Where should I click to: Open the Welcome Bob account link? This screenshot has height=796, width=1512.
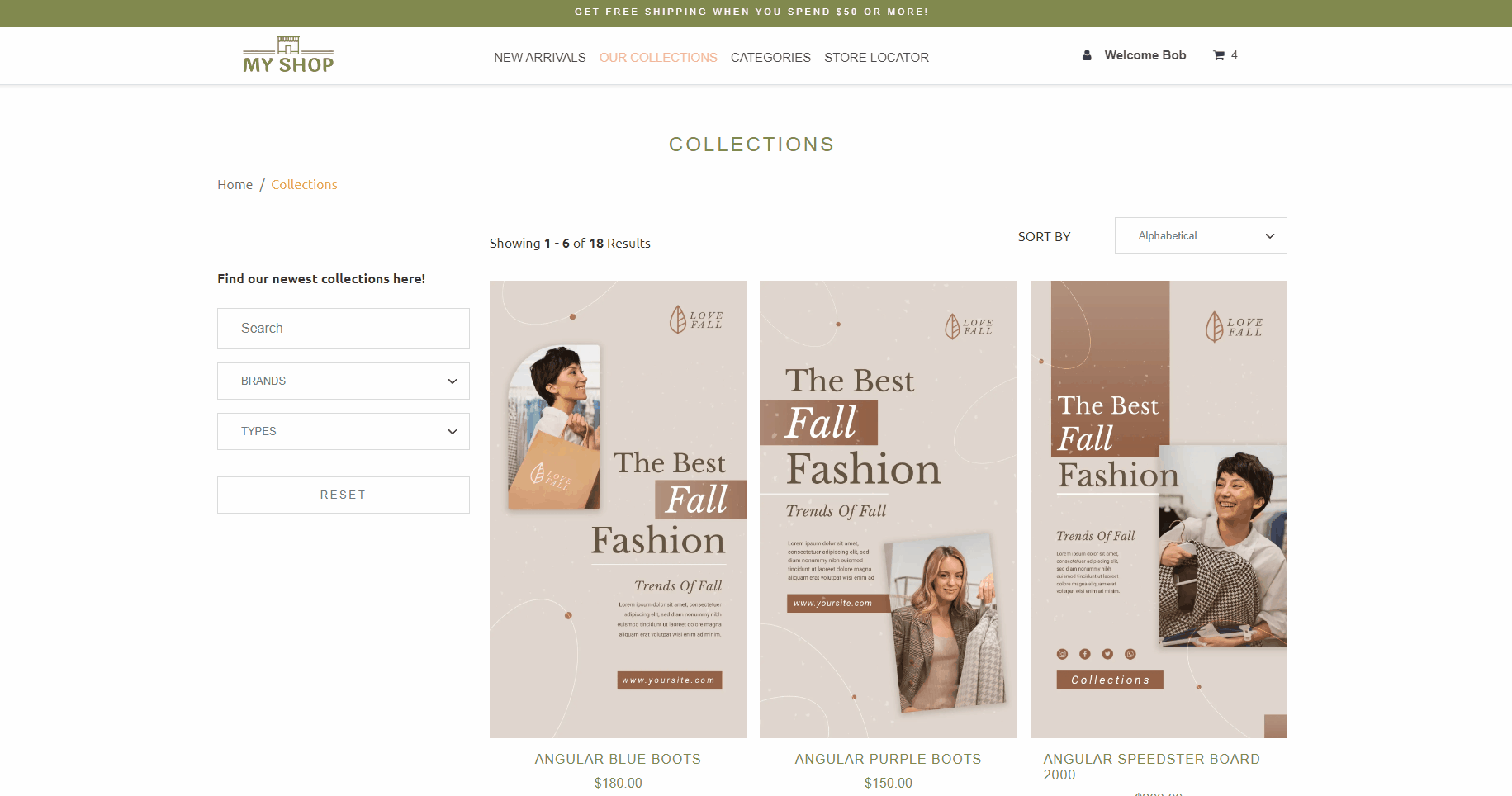pos(1145,55)
